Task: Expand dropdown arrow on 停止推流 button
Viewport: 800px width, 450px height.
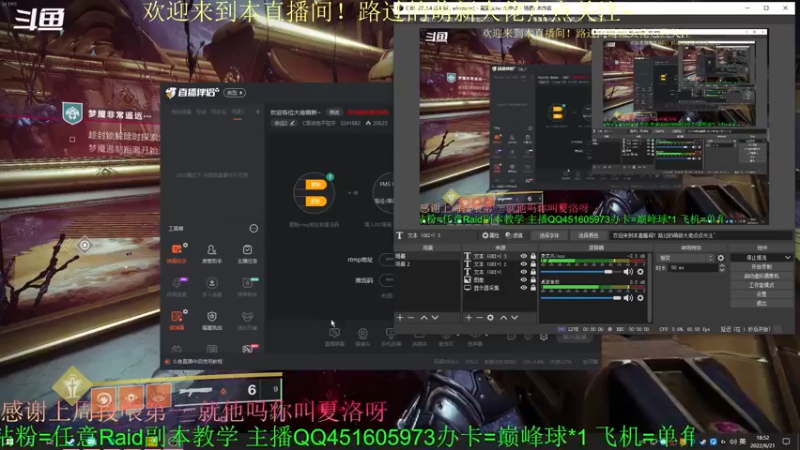Action: point(788,258)
